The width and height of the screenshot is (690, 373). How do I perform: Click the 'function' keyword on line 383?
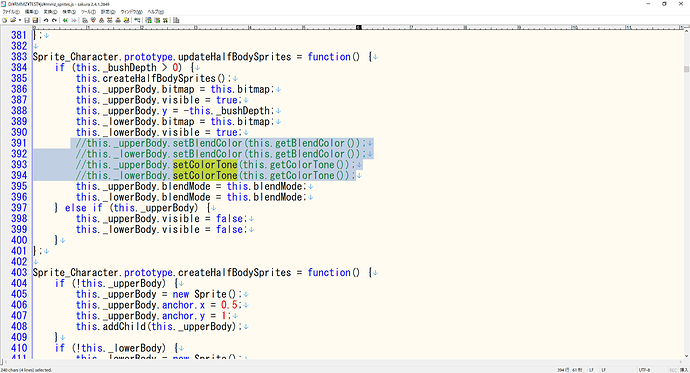click(329, 57)
